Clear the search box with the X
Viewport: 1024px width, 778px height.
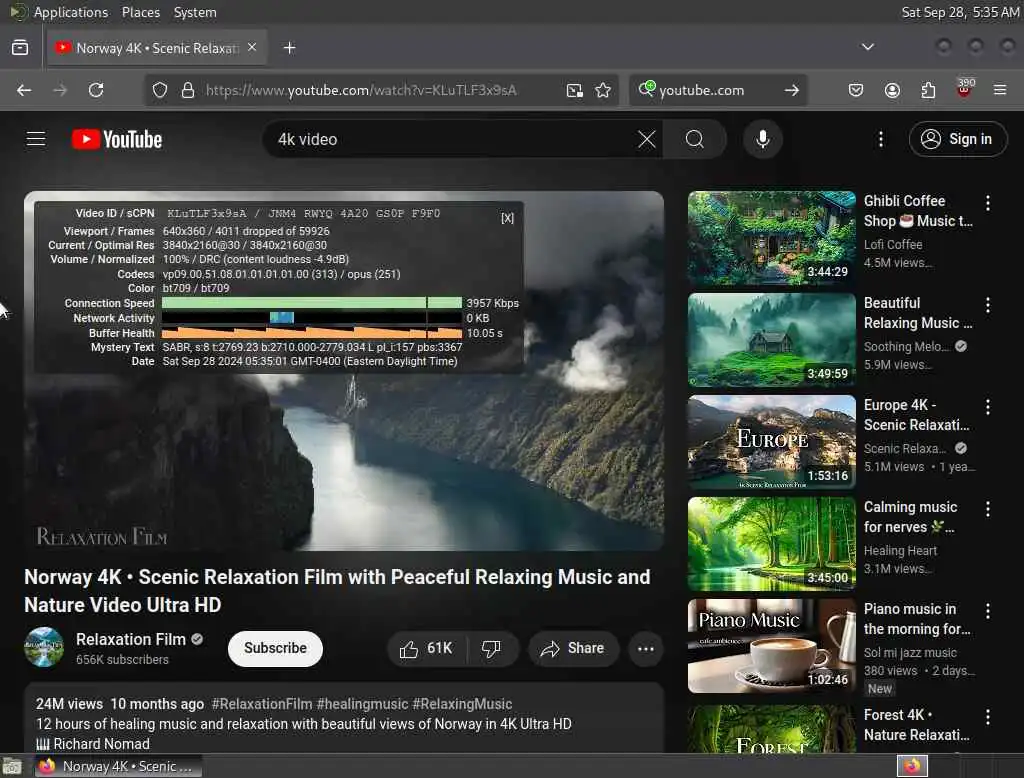pos(647,139)
